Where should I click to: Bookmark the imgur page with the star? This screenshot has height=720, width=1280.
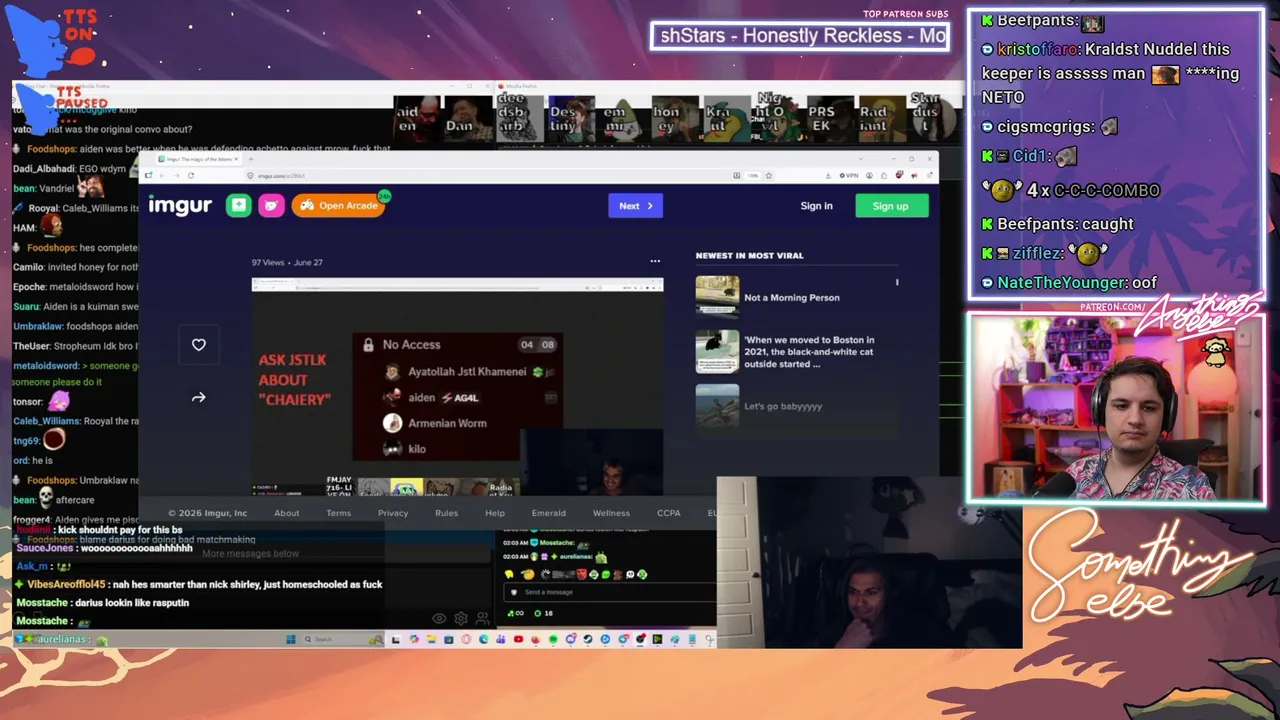click(x=768, y=175)
